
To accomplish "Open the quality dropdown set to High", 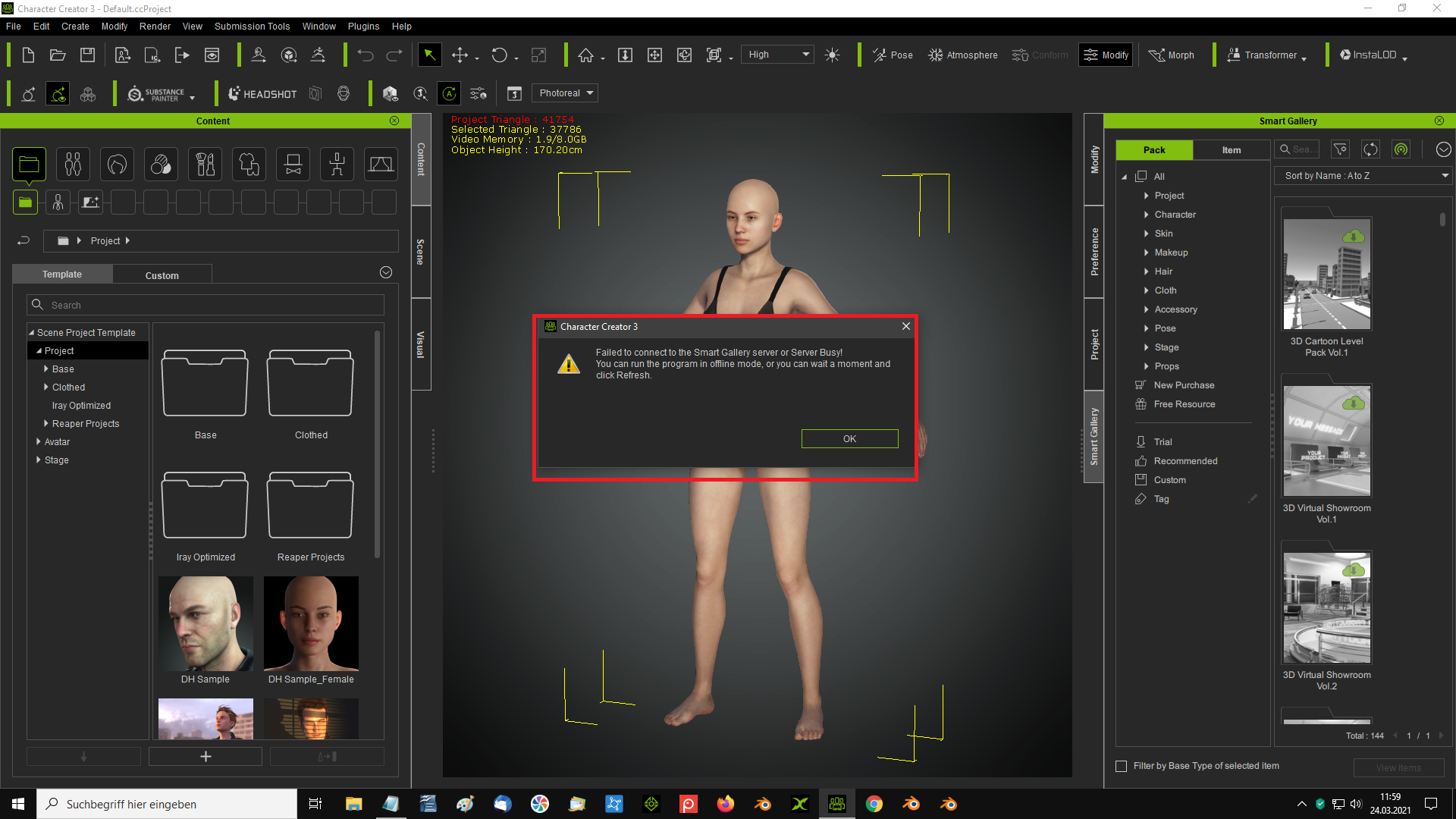I will coord(777,55).
